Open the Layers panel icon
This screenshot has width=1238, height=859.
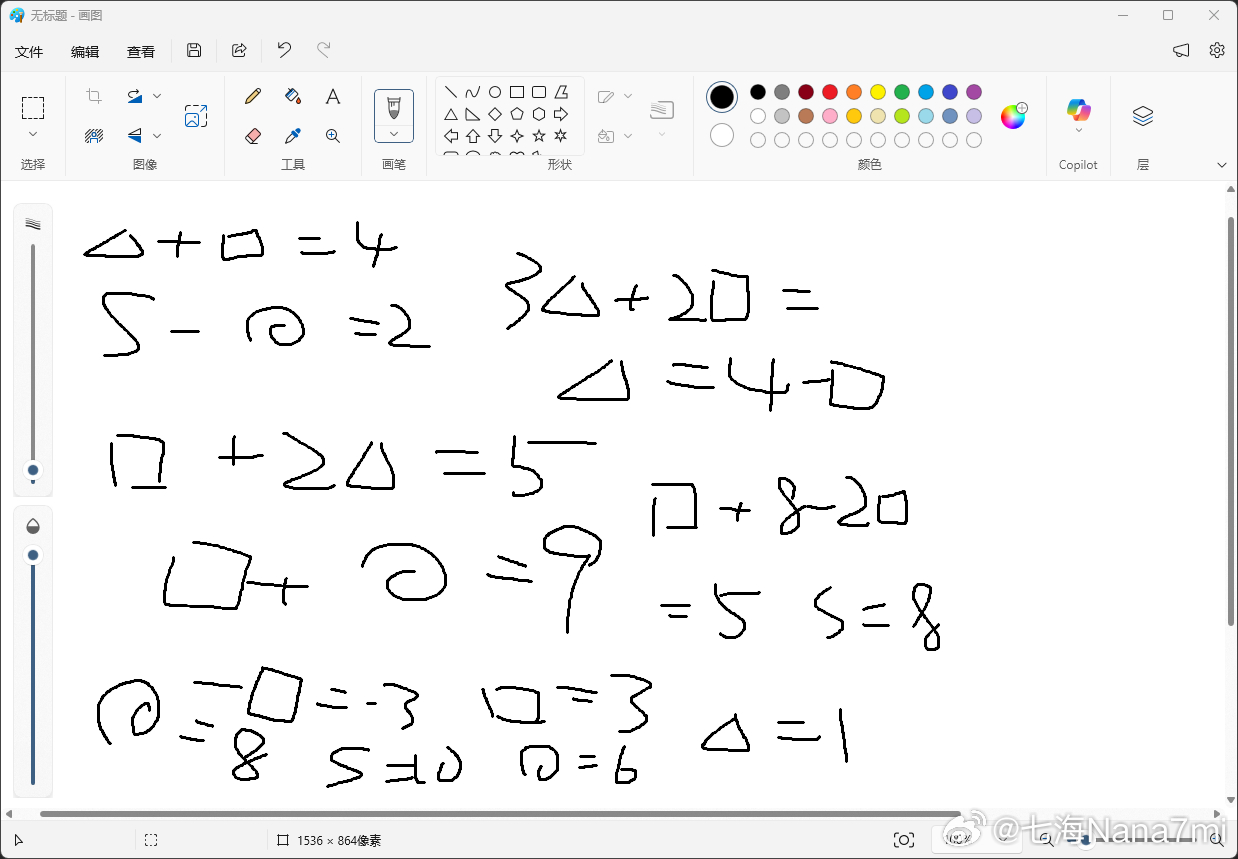1143,116
